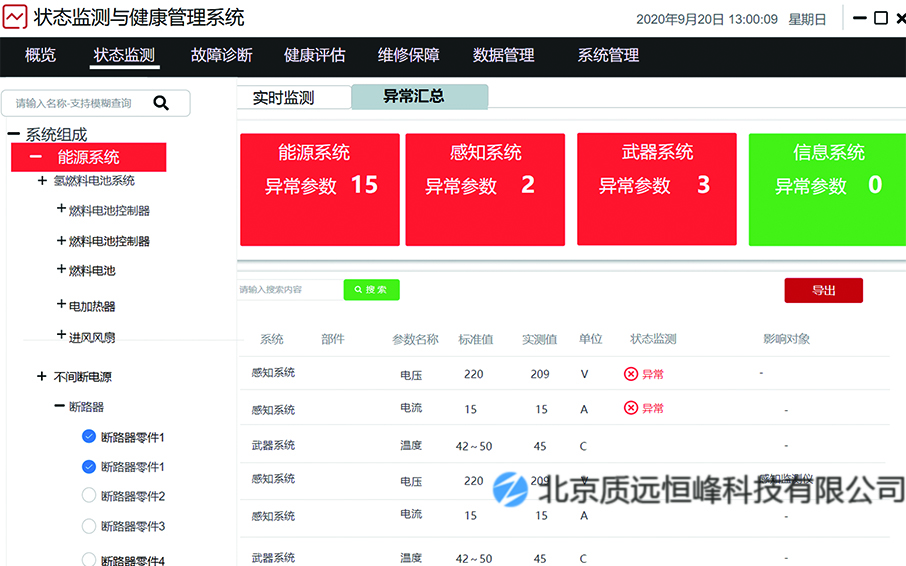Switch to the 异常汇总 tab
906x566 pixels.
(x=420, y=96)
